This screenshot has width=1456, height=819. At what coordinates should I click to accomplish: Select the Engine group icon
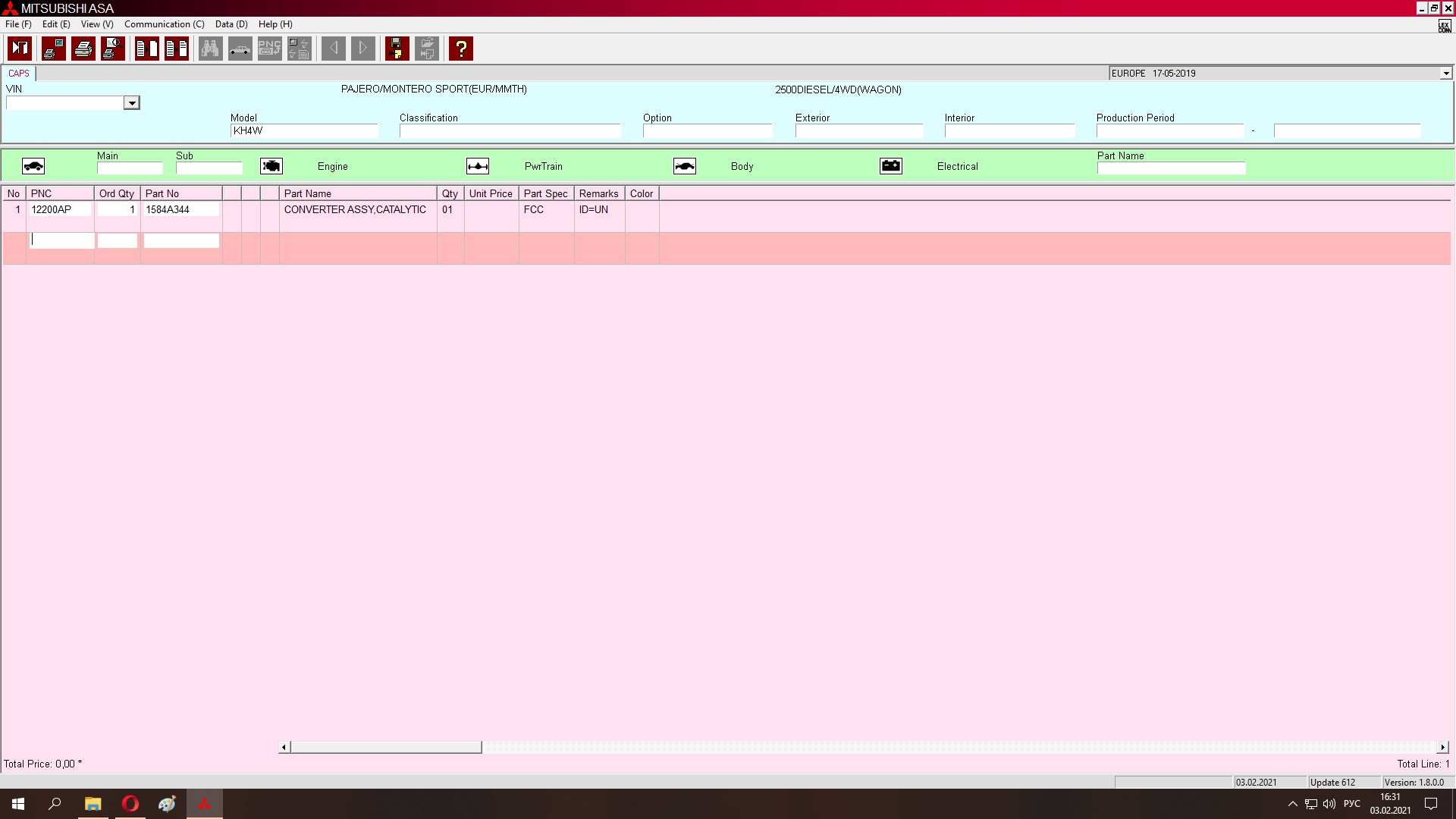tap(271, 166)
